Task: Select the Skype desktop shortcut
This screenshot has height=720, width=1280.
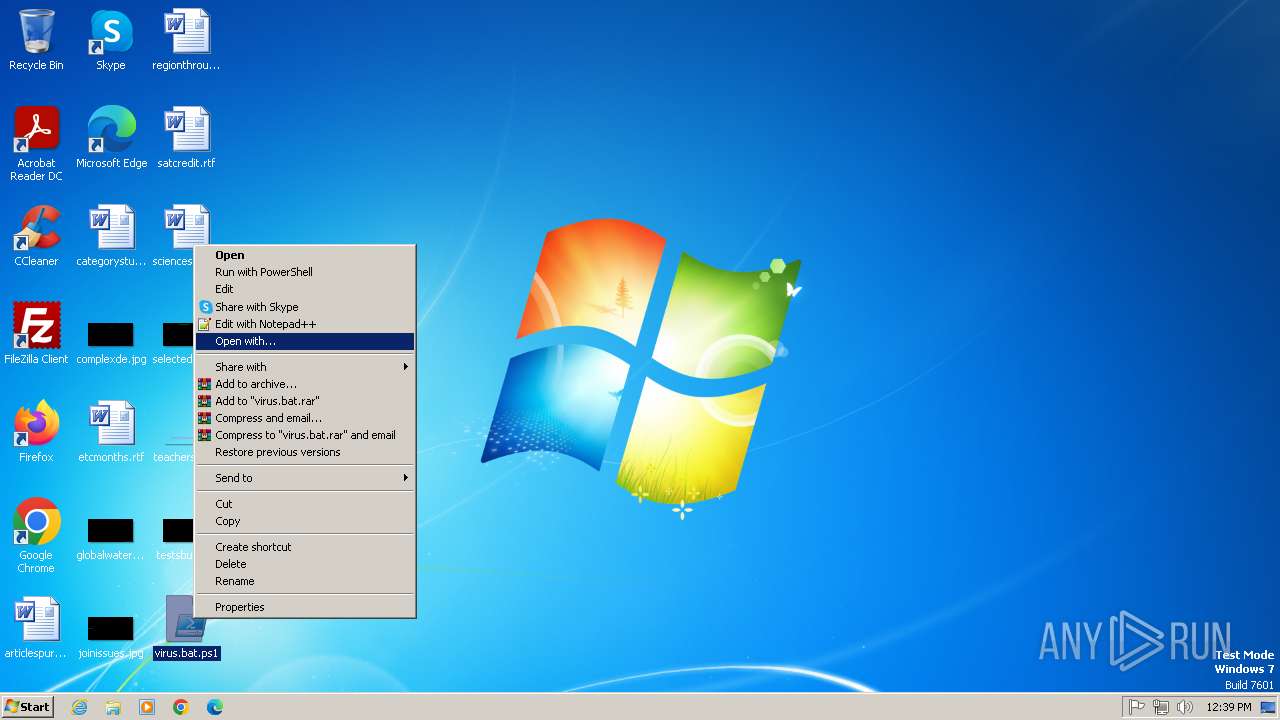Action: pyautogui.click(x=111, y=40)
